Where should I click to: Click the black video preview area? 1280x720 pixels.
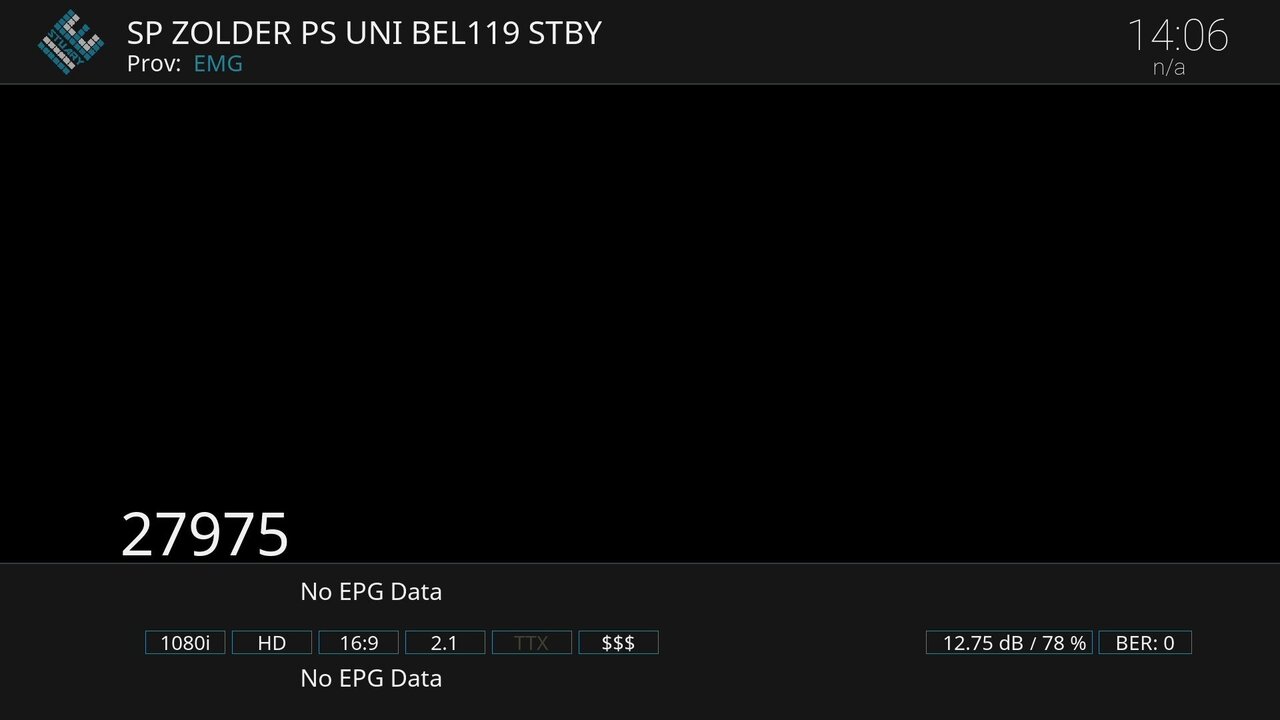tap(640, 300)
